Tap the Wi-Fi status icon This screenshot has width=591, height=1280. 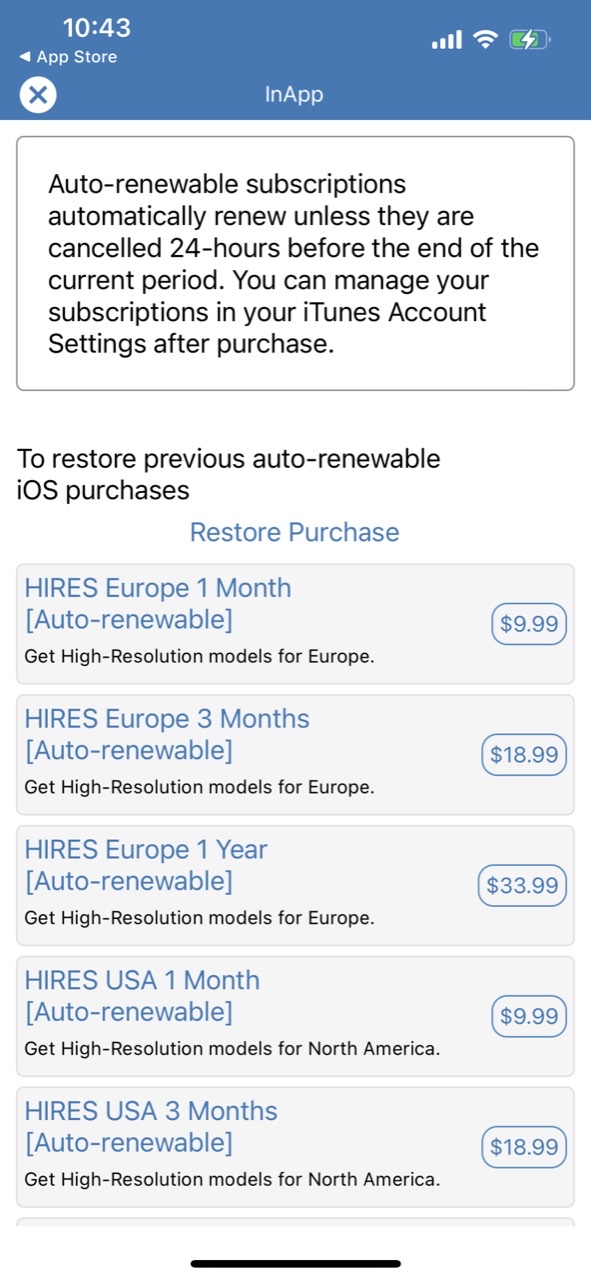(x=486, y=40)
